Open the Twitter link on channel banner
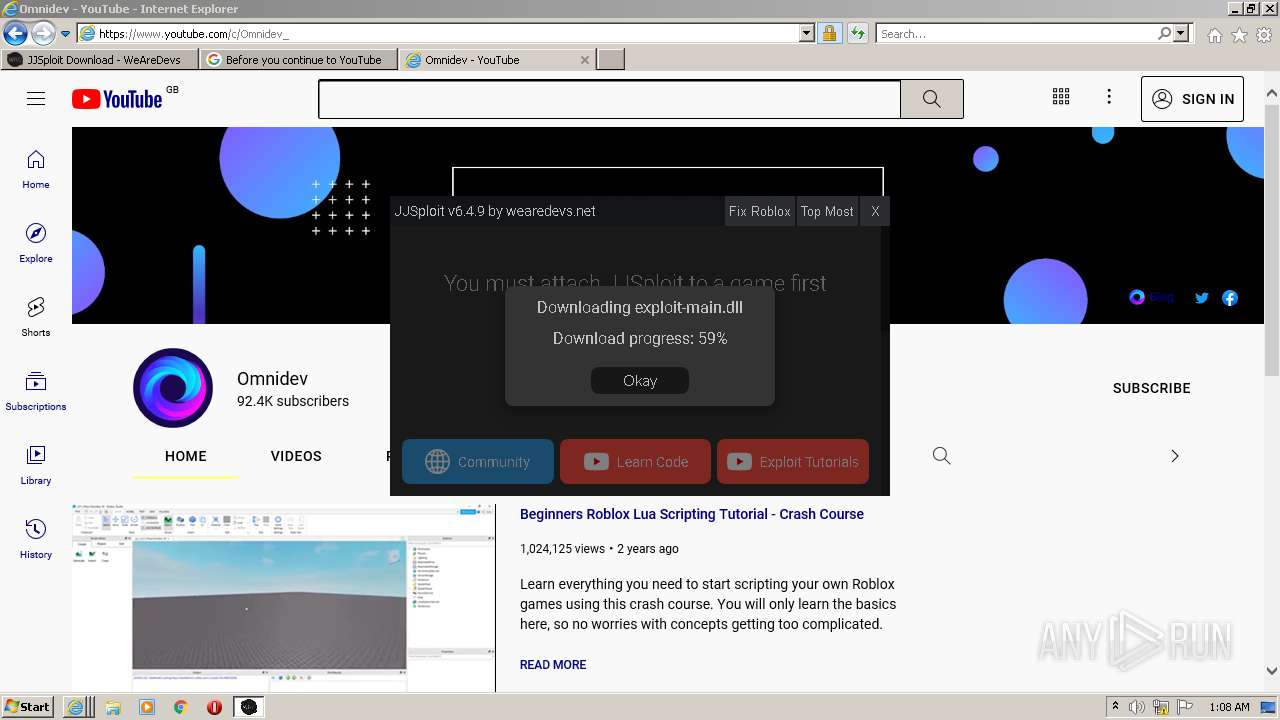 1202,298
